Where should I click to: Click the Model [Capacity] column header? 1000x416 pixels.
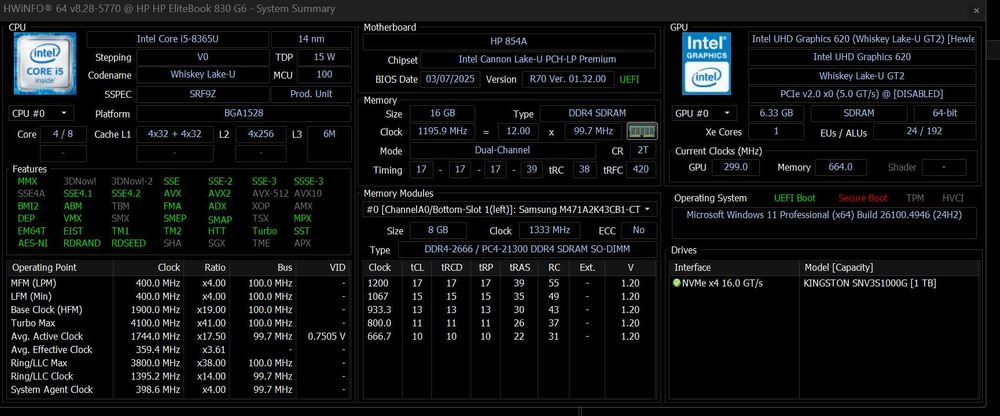click(x=888, y=267)
